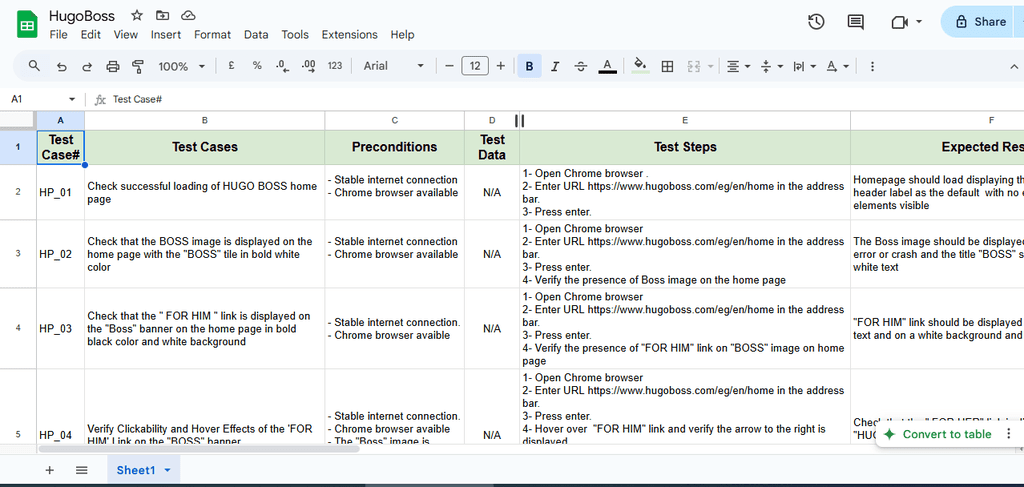Format as currency pound icon

[231, 66]
